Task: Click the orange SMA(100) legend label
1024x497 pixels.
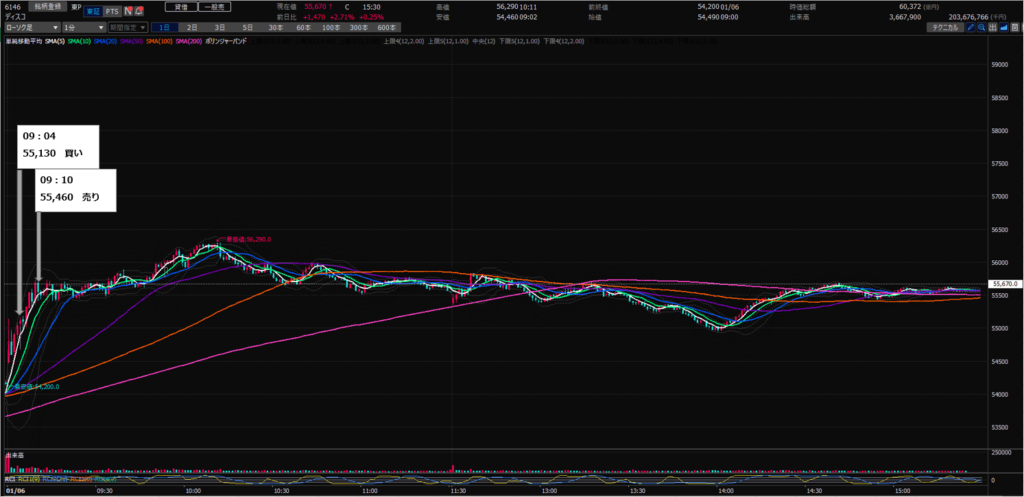Action: coord(161,41)
